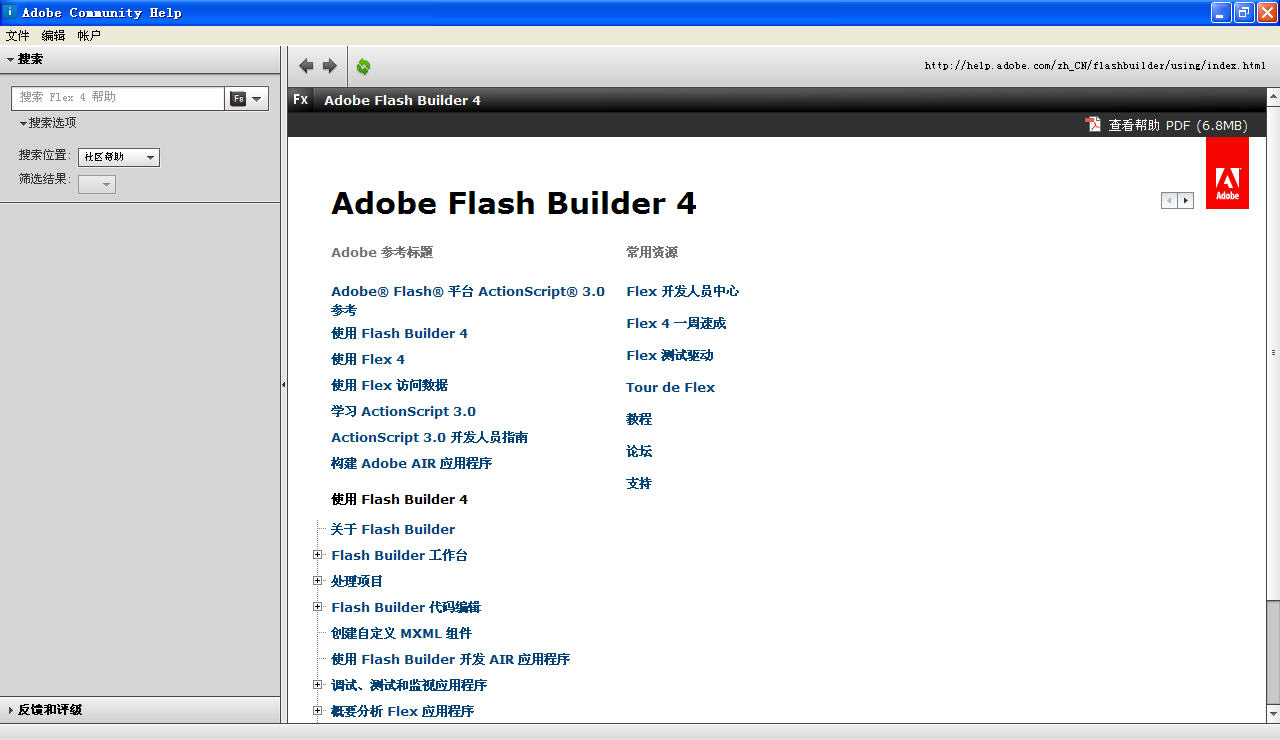
Task: Open the Tour de Flex link
Action: point(670,387)
